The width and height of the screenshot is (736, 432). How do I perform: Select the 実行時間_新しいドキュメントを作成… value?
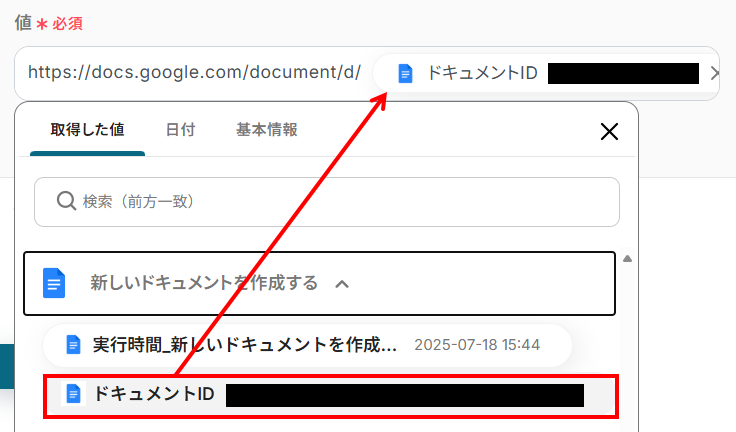point(307,345)
